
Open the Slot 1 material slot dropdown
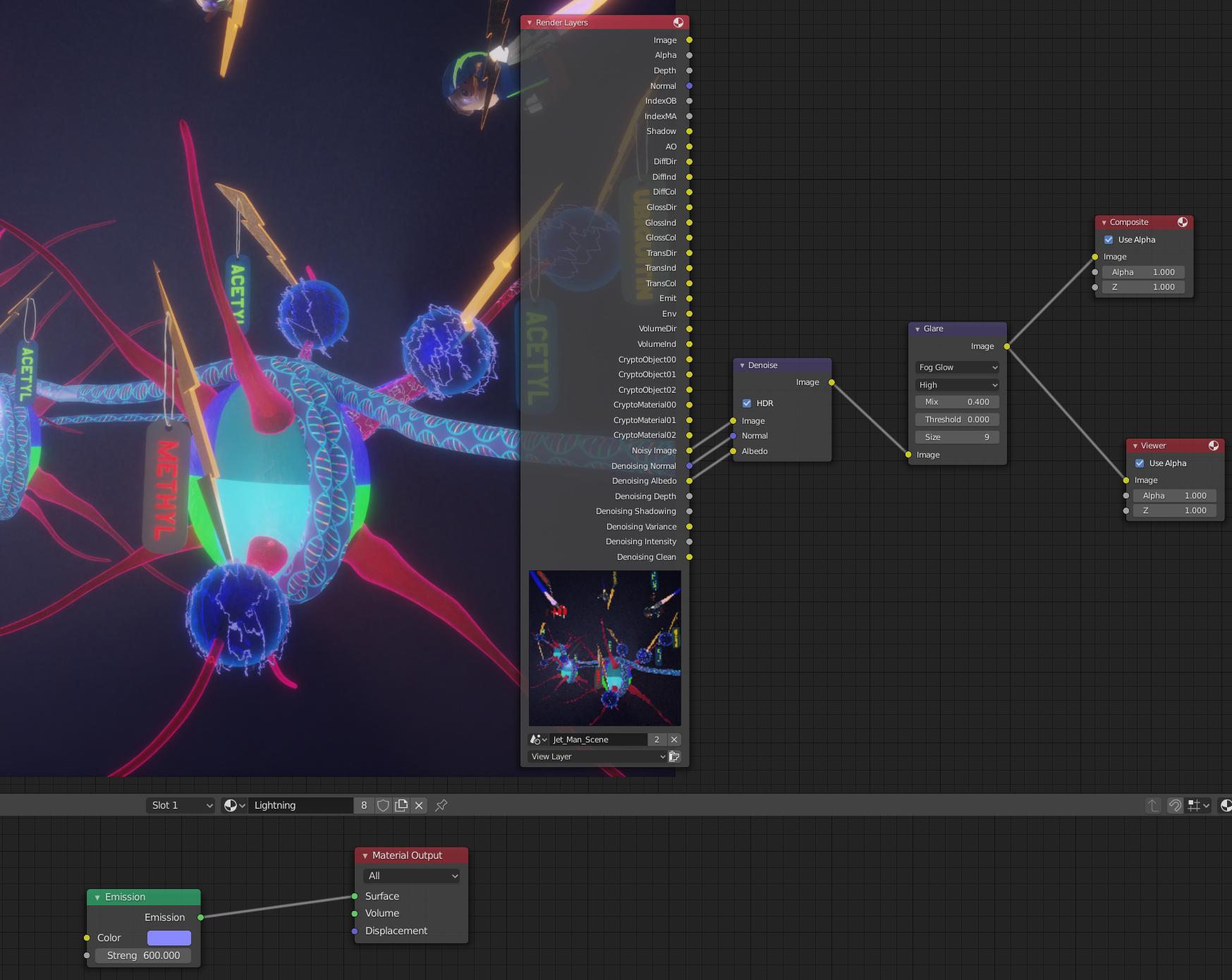181,805
